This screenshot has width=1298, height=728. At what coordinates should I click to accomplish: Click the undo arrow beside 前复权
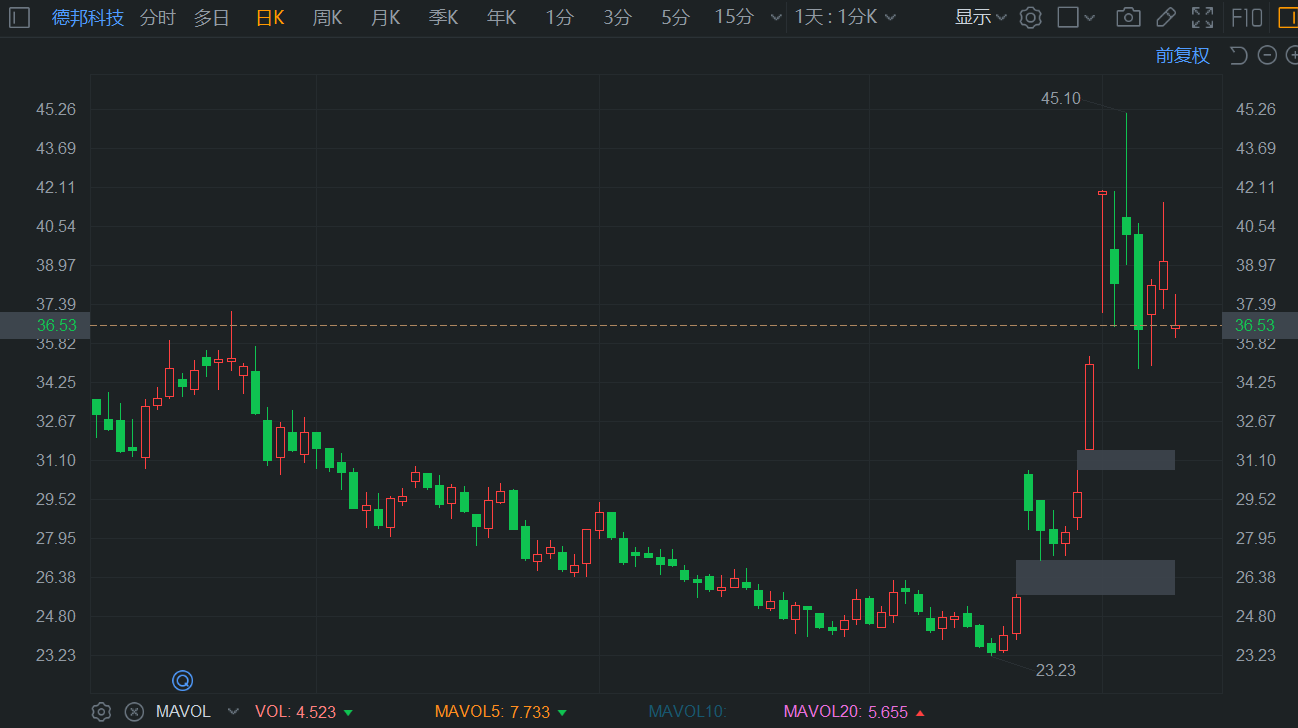pyautogui.click(x=1238, y=55)
